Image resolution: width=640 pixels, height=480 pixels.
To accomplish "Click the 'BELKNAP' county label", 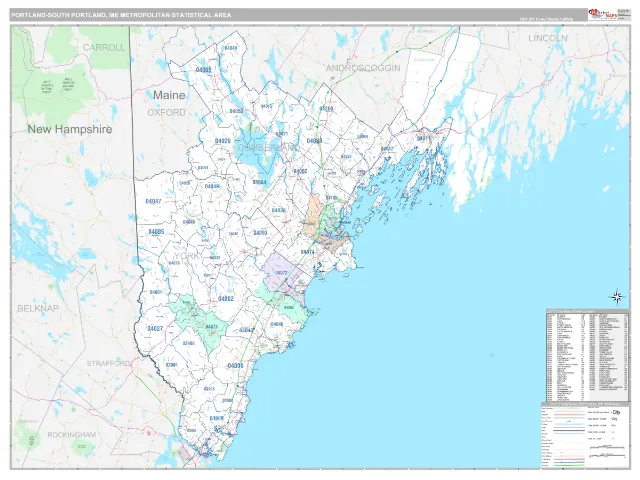I will coord(38,308).
